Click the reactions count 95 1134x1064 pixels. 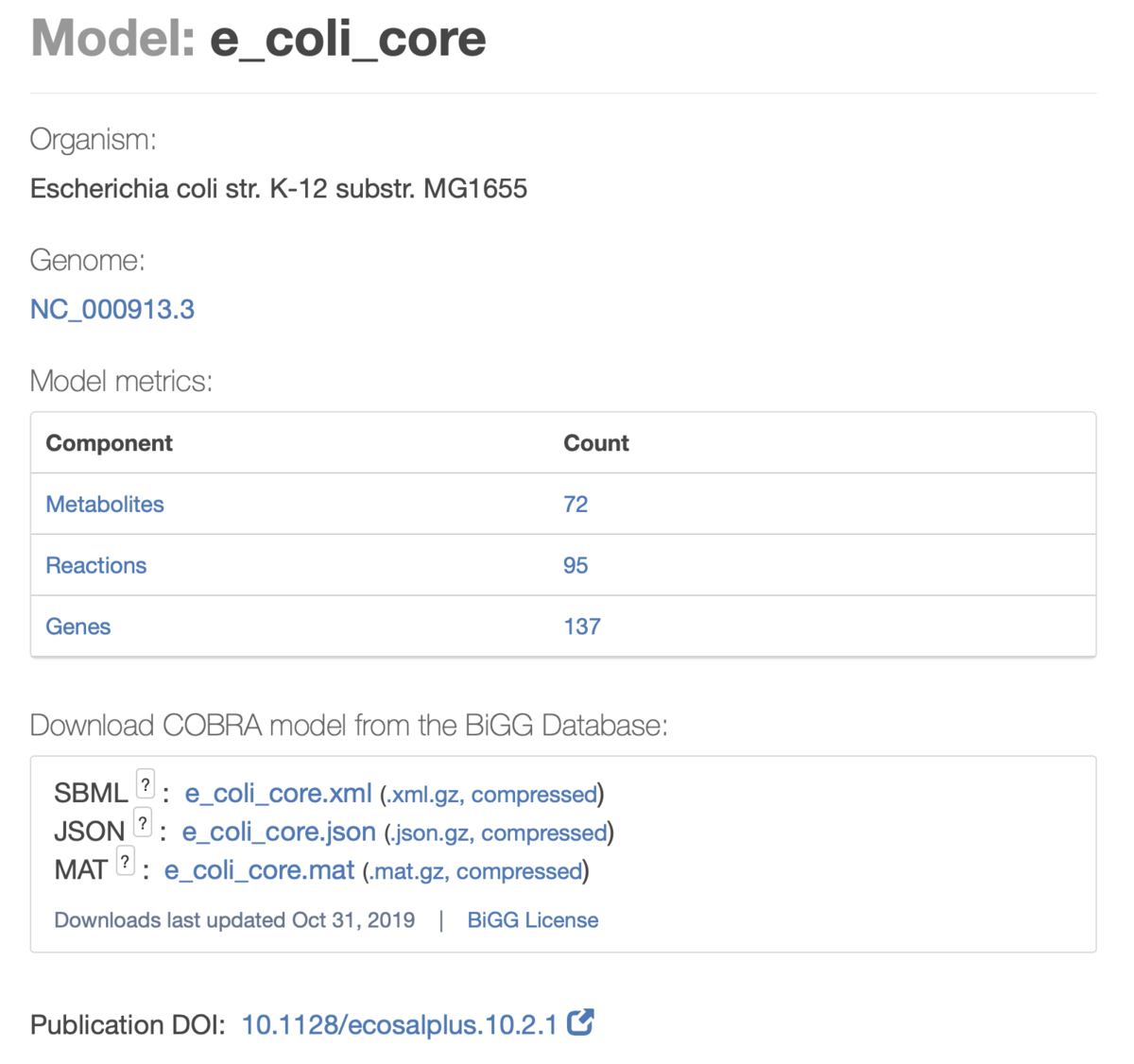click(576, 565)
